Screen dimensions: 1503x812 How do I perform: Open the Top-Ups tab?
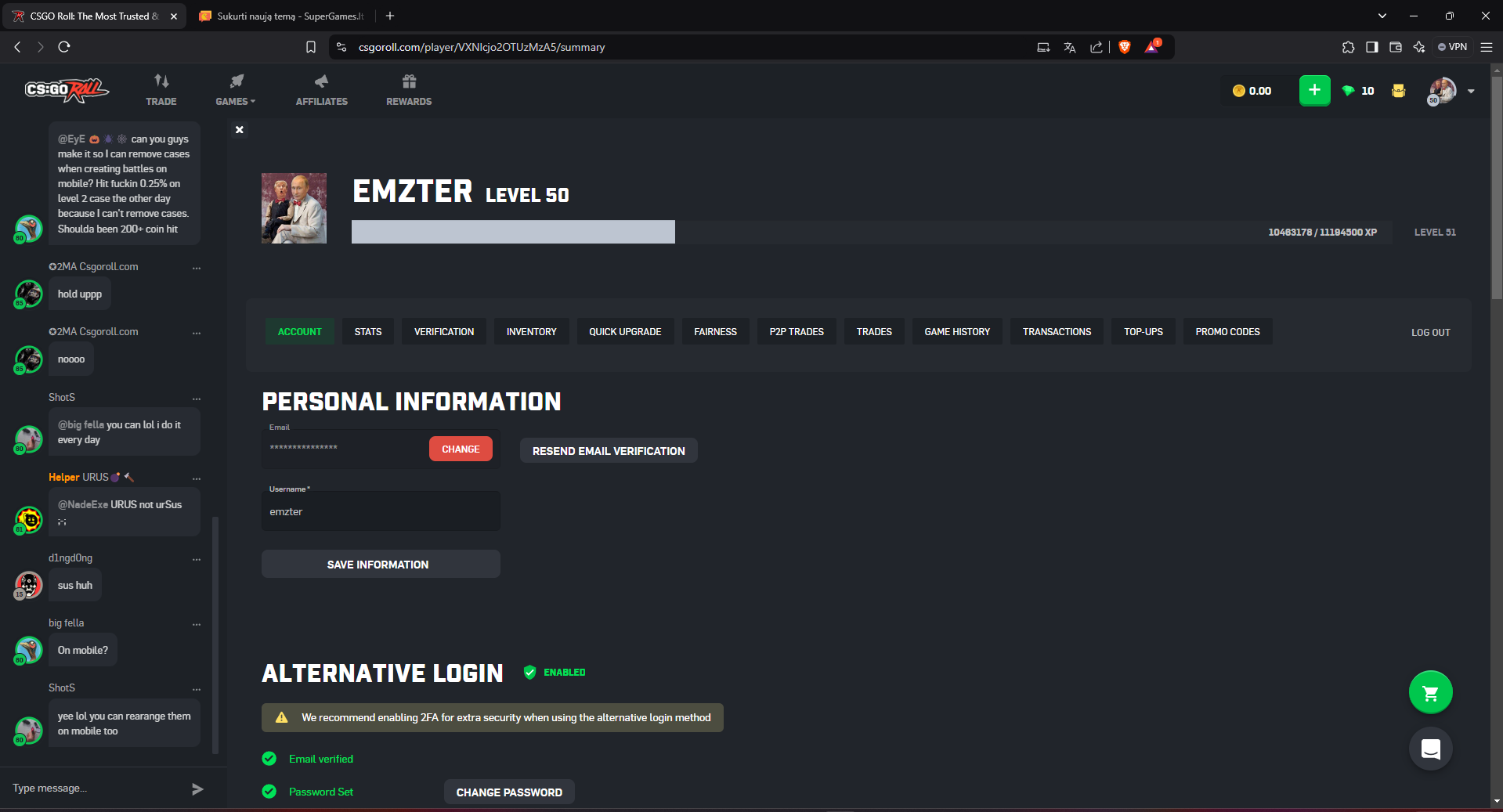point(1144,332)
